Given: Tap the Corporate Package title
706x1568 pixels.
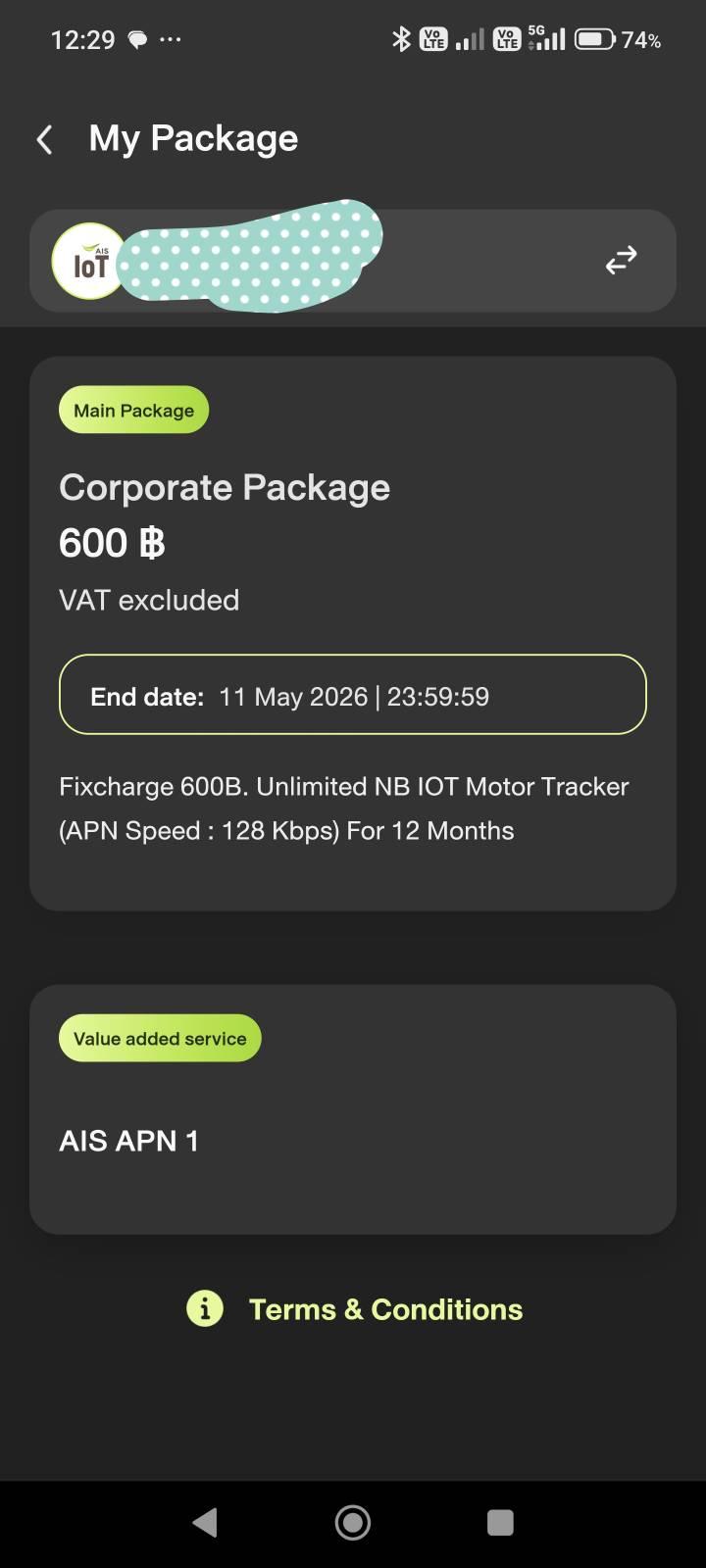Looking at the screenshot, I should 225,487.
